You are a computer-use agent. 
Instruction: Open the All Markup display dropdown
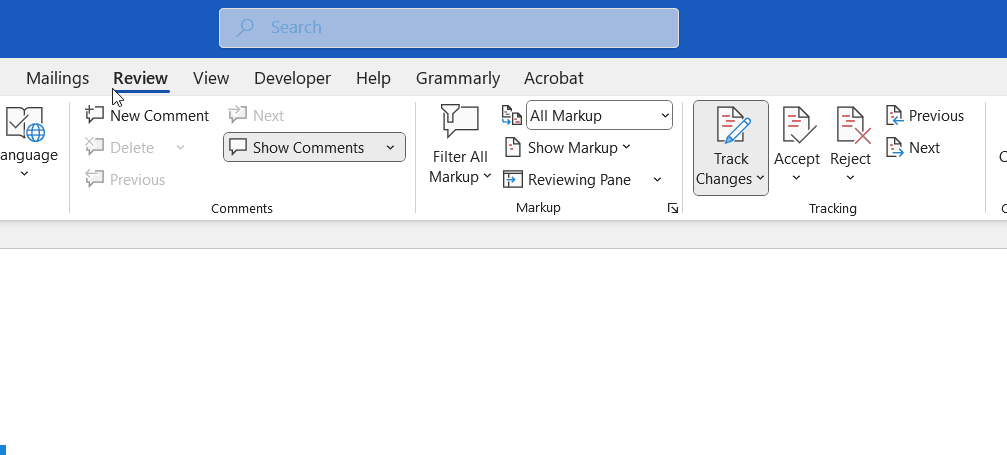click(x=599, y=116)
